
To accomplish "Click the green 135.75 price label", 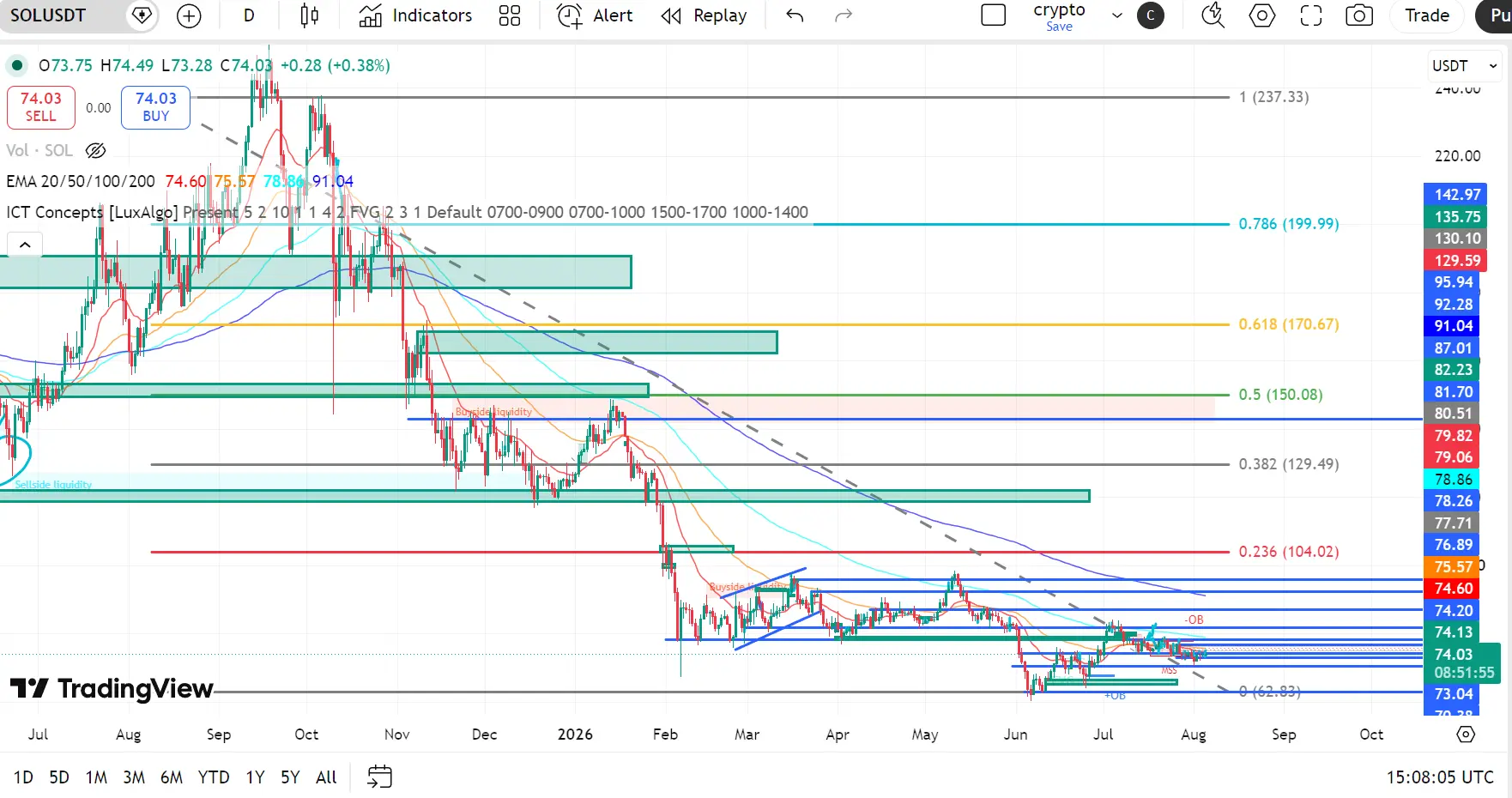I will [x=1455, y=217].
